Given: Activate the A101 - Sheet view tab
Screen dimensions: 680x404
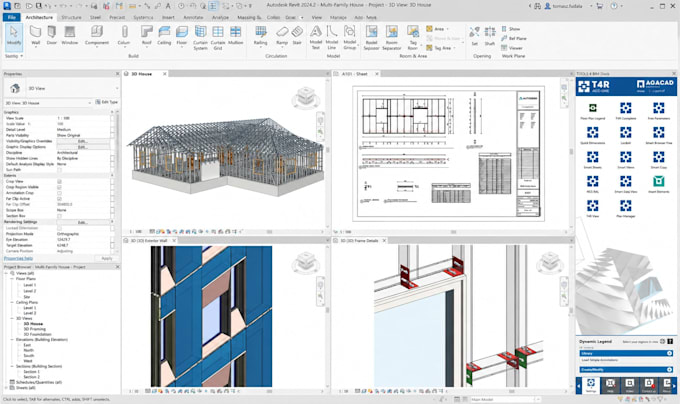Looking at the screenshot, I should pos(354,74).
